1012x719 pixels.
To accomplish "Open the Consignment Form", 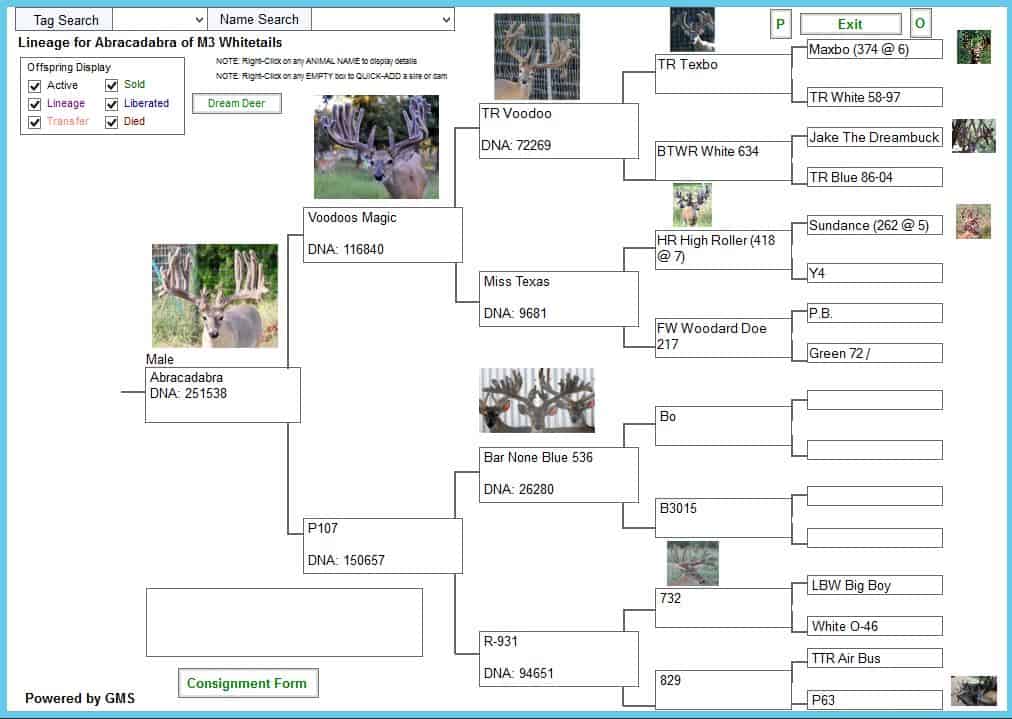I will point(247,683).
